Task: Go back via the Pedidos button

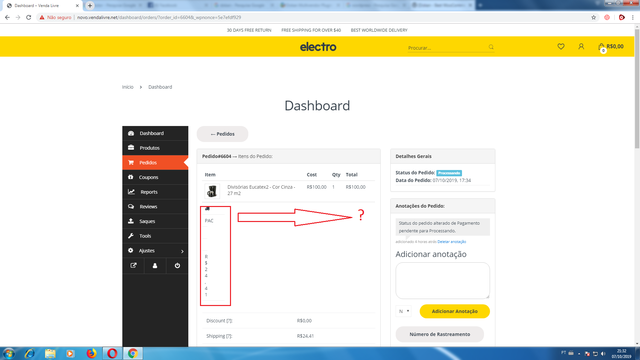Action: click(x=222, y=134)
